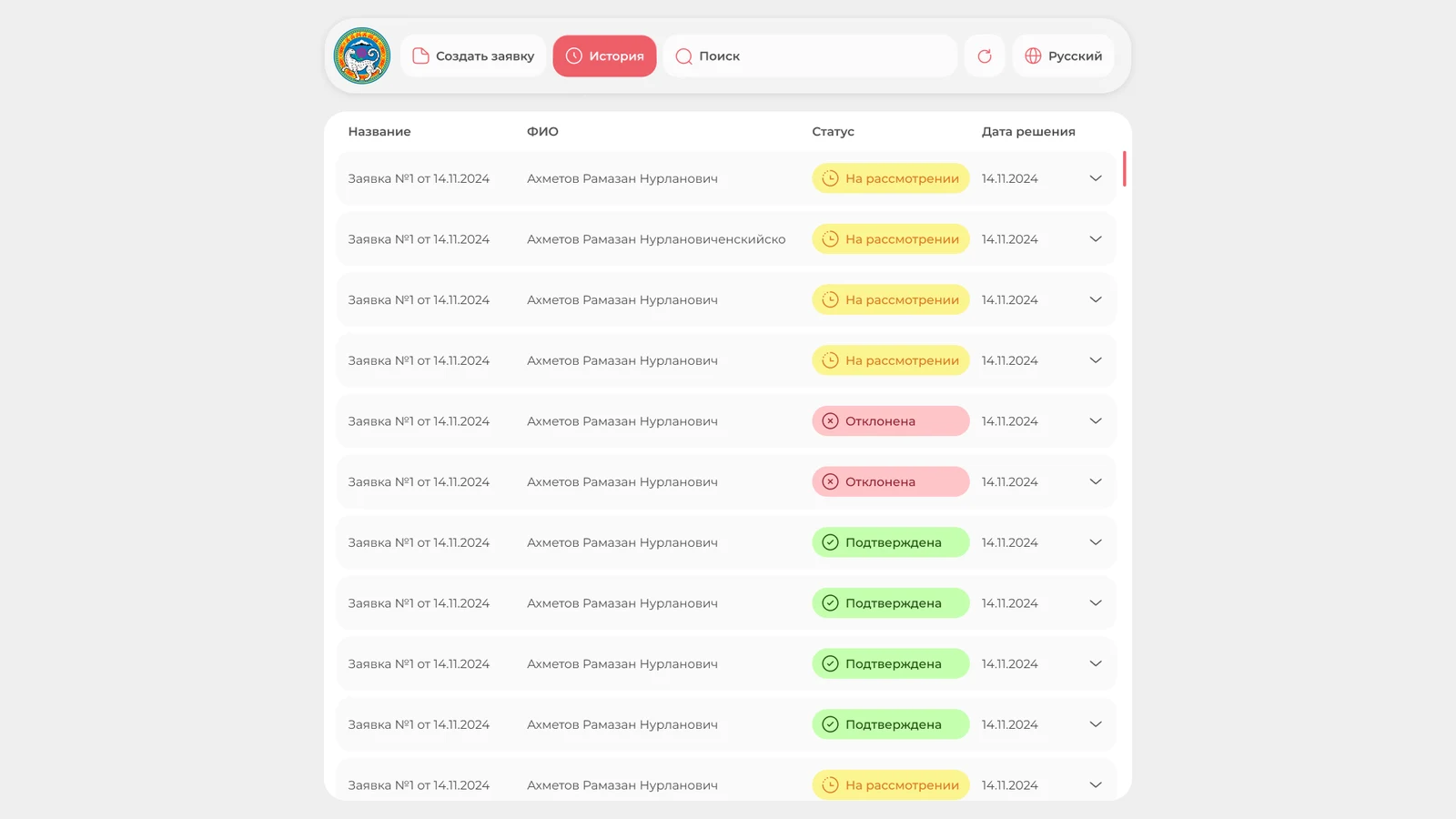Viewport: 1456px width, 819px height.
Task: Click the Дата решения column header
Action: pyautogui.click(x=1028, y=131)
